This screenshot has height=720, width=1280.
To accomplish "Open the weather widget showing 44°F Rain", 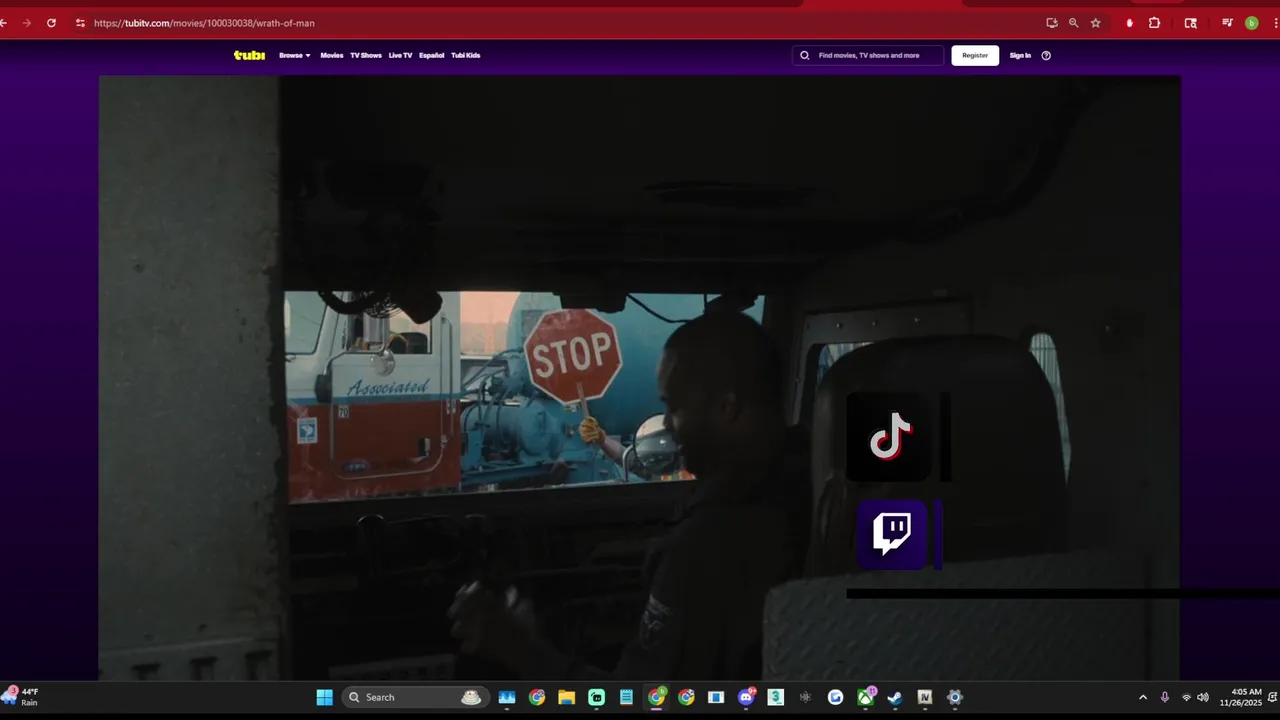I will [x=21, y=697].
